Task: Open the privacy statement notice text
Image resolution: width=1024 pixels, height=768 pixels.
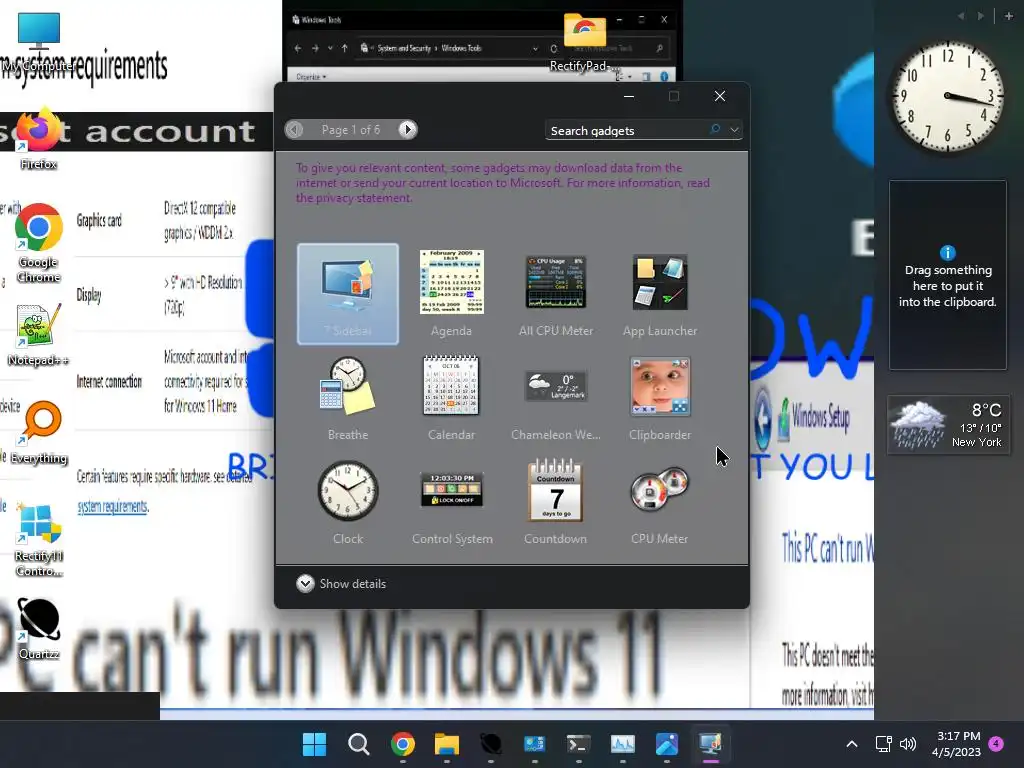Action: coord(503,183)
